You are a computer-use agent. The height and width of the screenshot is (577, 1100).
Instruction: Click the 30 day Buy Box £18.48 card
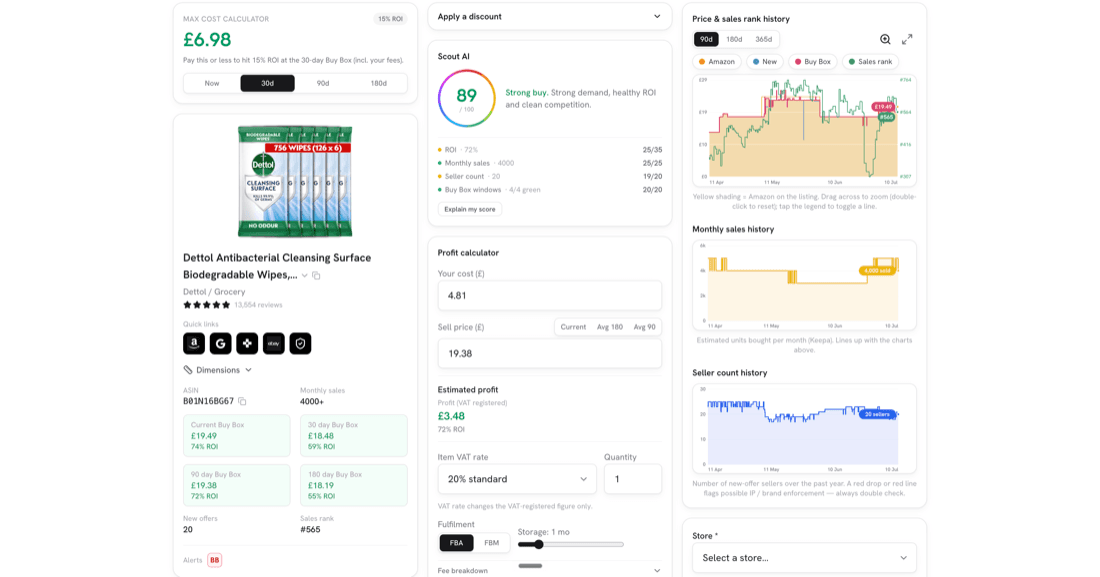point(354,435)
